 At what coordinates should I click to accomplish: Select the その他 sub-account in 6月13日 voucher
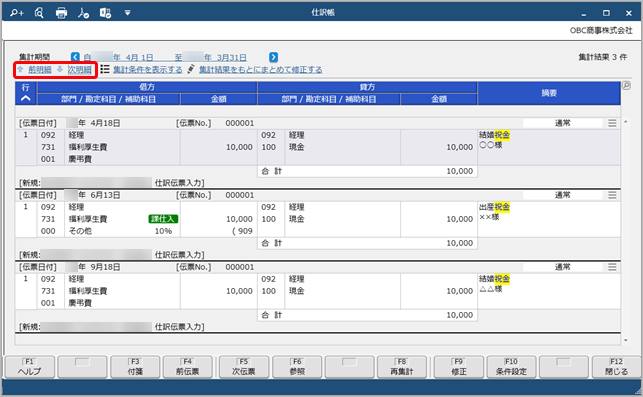[80, 231]
